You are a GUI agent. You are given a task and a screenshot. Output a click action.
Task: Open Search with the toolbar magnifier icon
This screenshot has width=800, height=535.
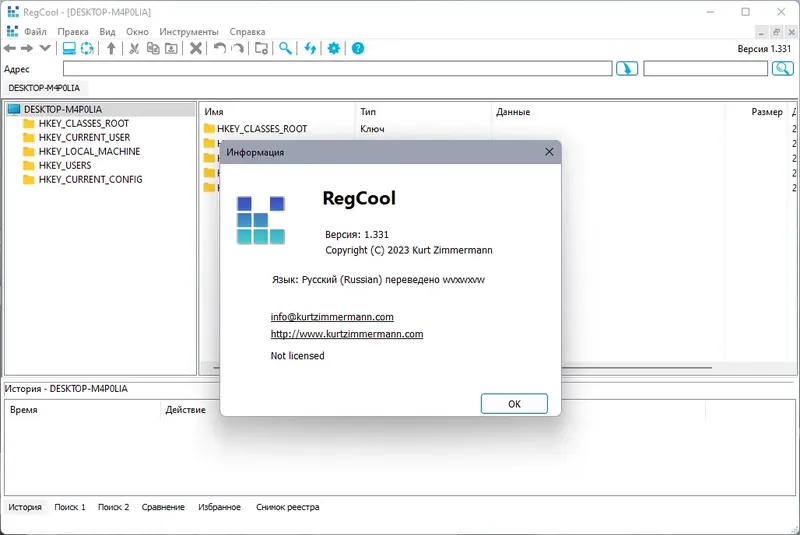coord(285,48)
